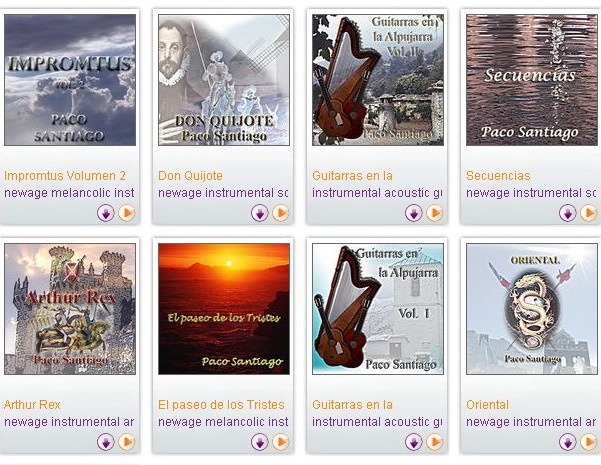
Task: Select the Oriental dragon album cover
Action: tap(532, 309)
